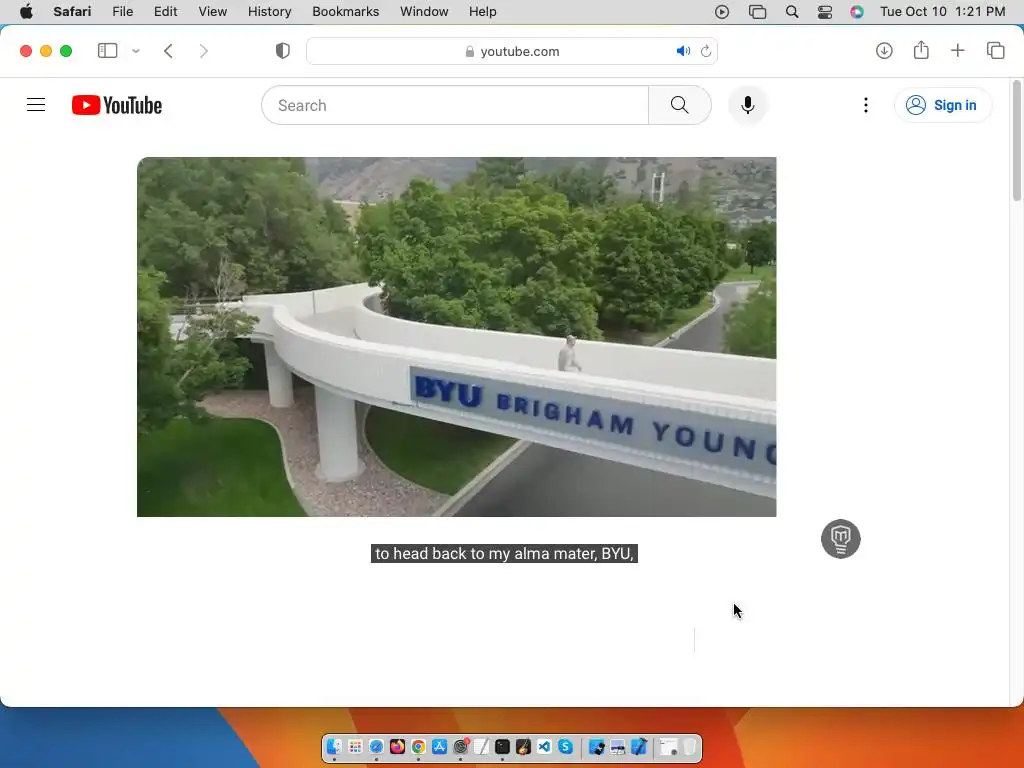Image resolution: width=1024 pixels, height=768 pixels.
Task: Switch to Safari in the Dock
Action: [x=376, y=746]
